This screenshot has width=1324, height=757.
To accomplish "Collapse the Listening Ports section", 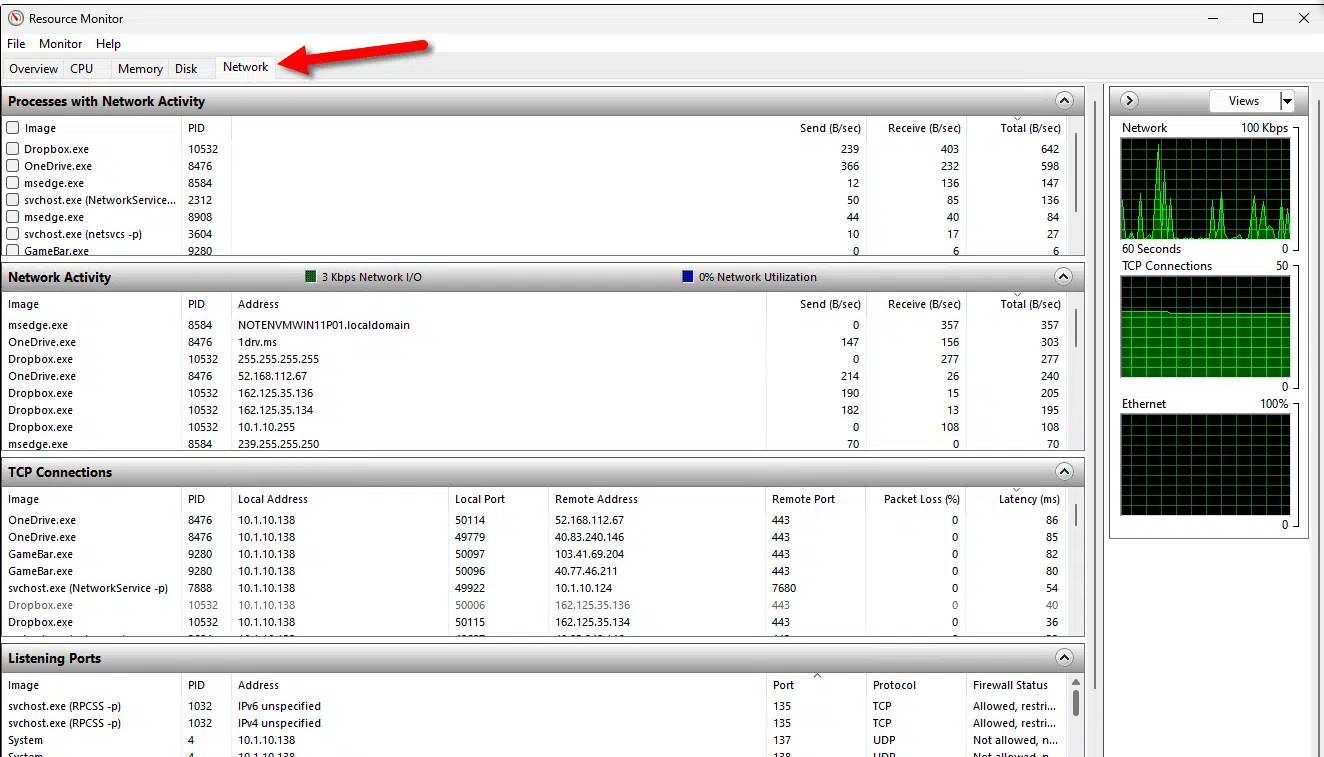I will (1064, 658).
